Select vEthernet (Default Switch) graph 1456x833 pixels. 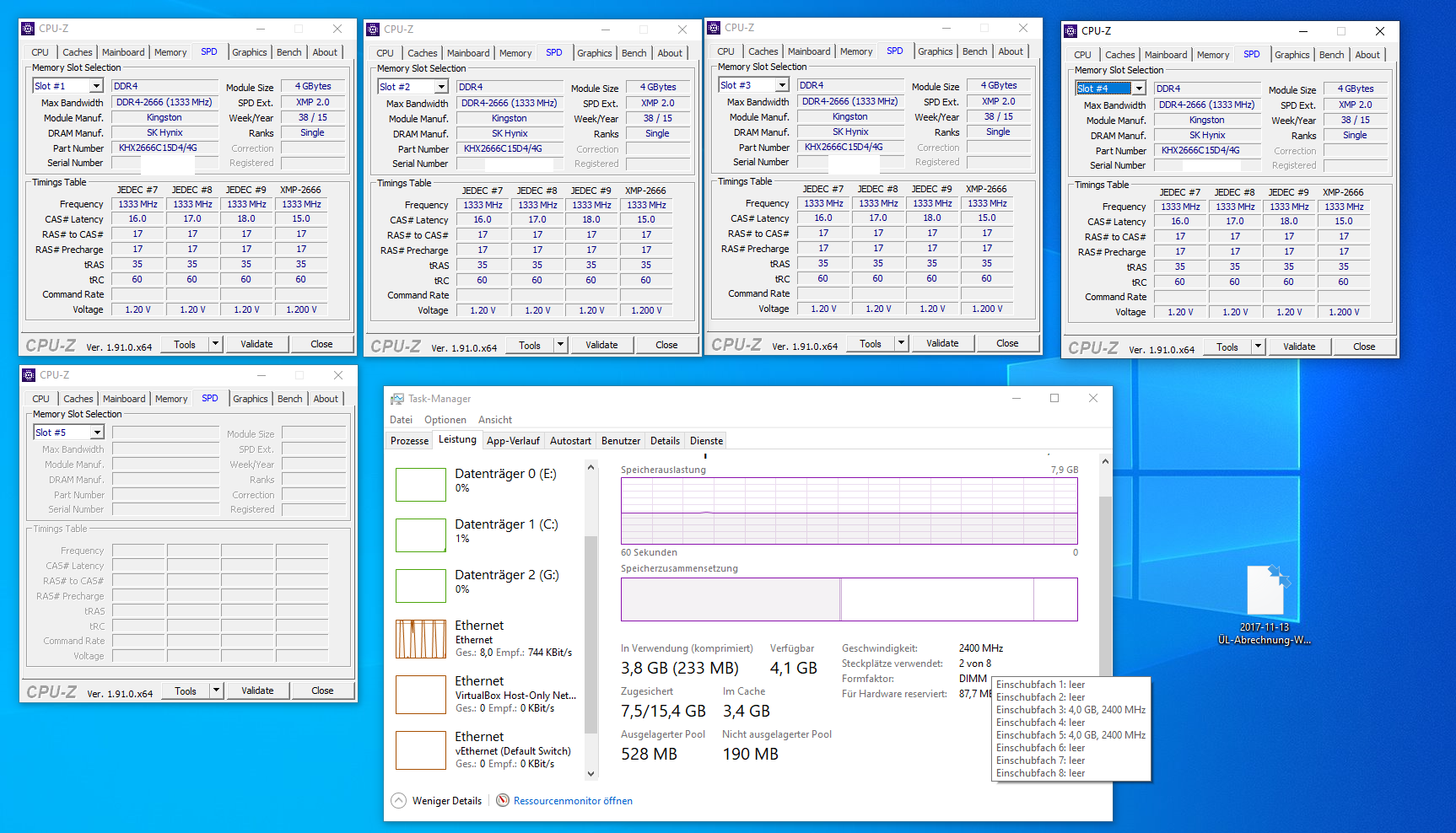[421, 750]
